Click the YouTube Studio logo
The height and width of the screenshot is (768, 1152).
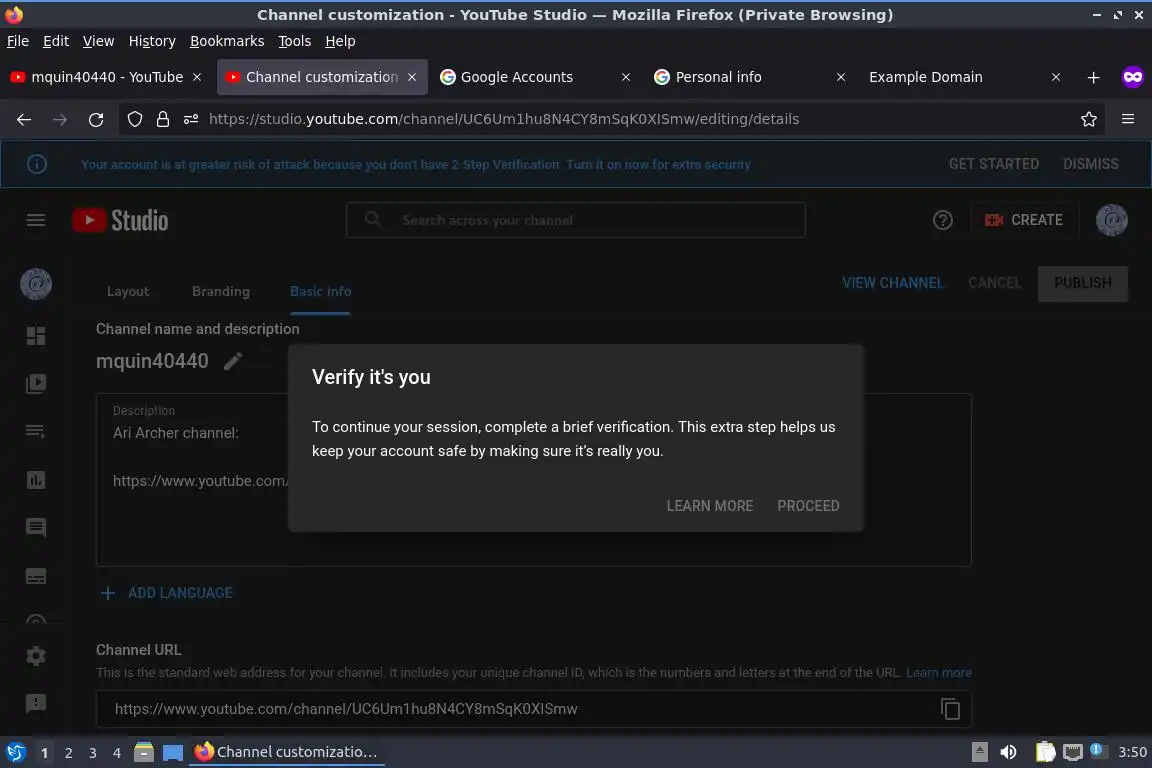pos(120,220)
